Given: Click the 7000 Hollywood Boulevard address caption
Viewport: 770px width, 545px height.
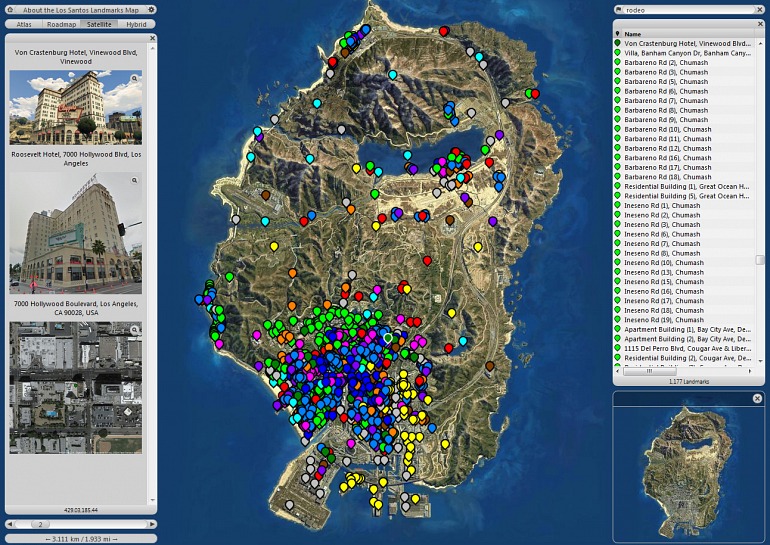Looking at the screenshot, I should [x=76, y=308].
